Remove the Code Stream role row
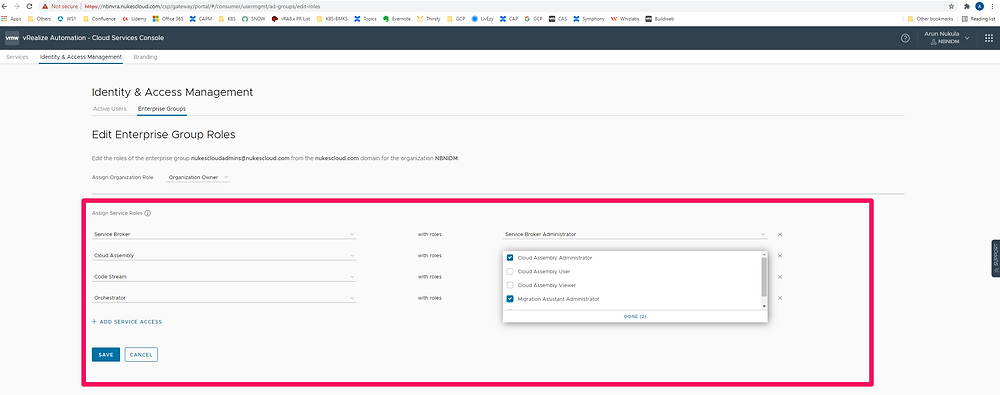Screen dimensions: 1000x395 [x=780, y=277]
